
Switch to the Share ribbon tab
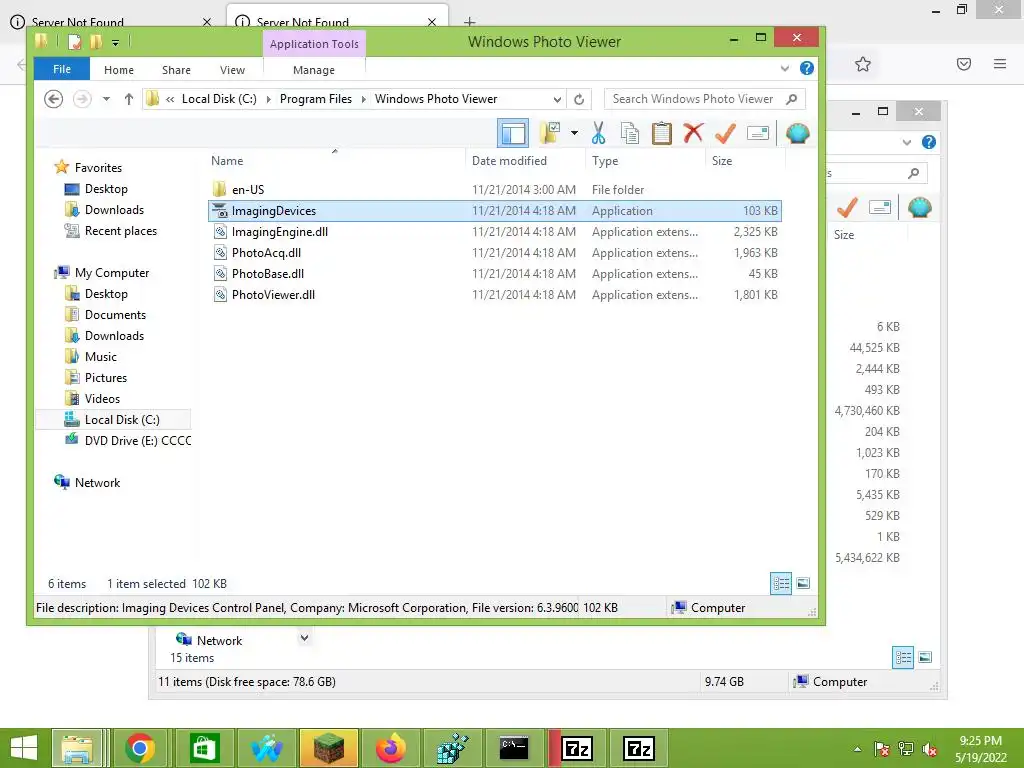pyautogui.click(x=176, y=70)
